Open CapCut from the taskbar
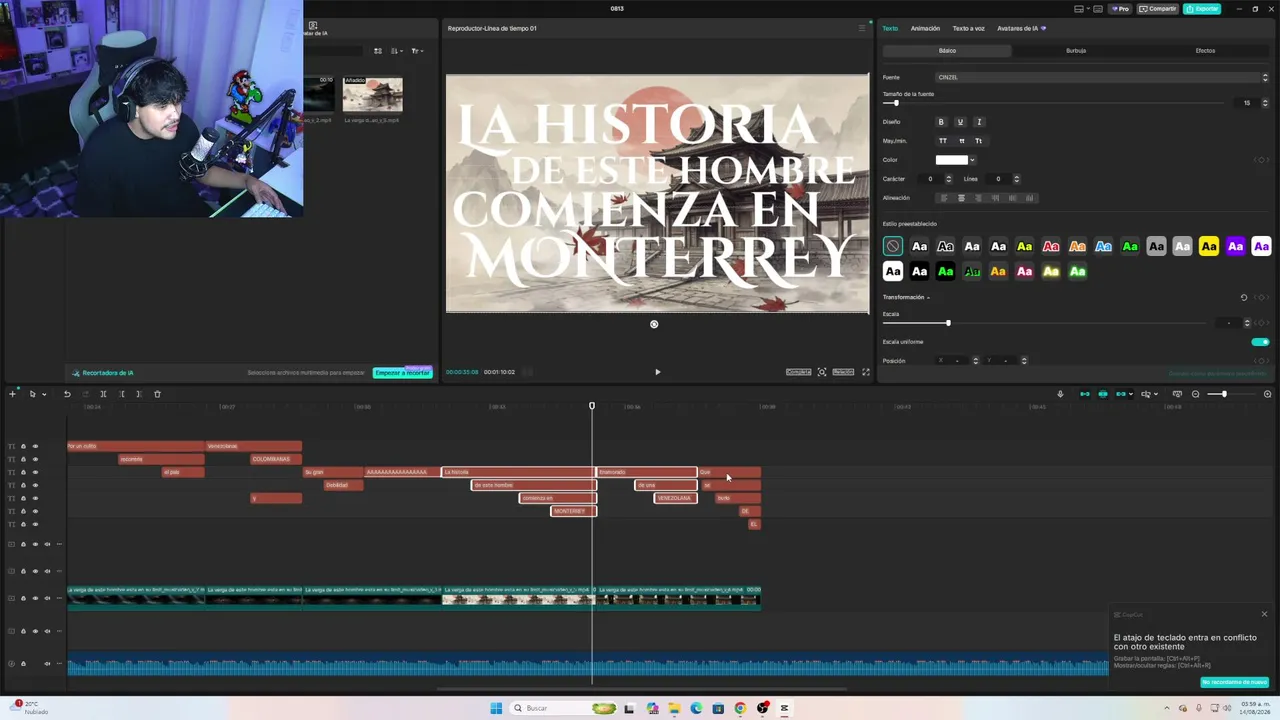 tap(784, 708)
